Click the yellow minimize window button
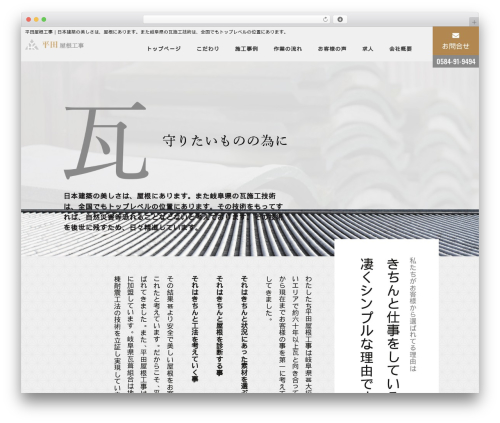 pos(36,20)
